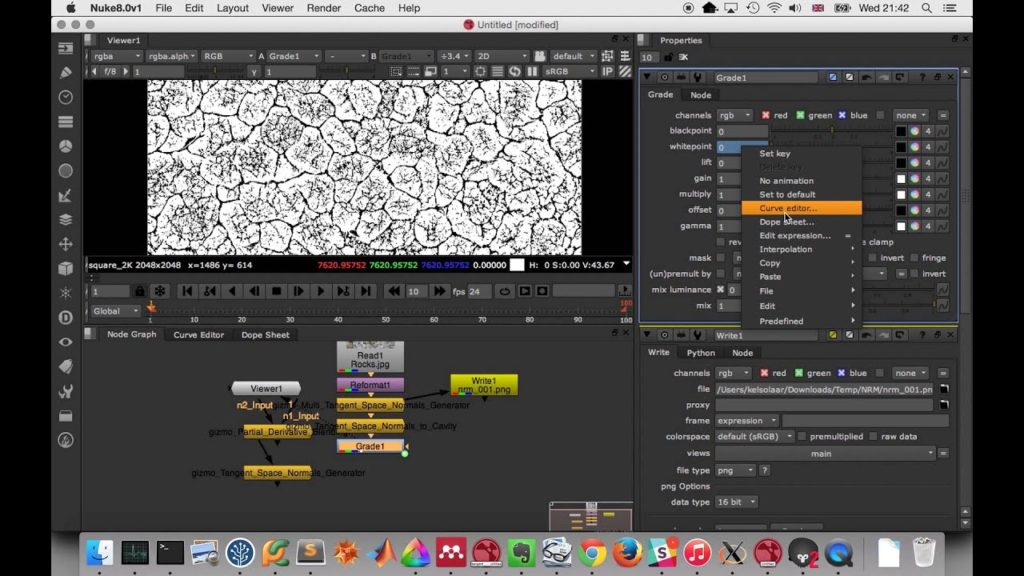Image resolution: width=1024 pixels, height=576 pixels.
Task: Enable the raw data checkbox
Action: (873, 437)
